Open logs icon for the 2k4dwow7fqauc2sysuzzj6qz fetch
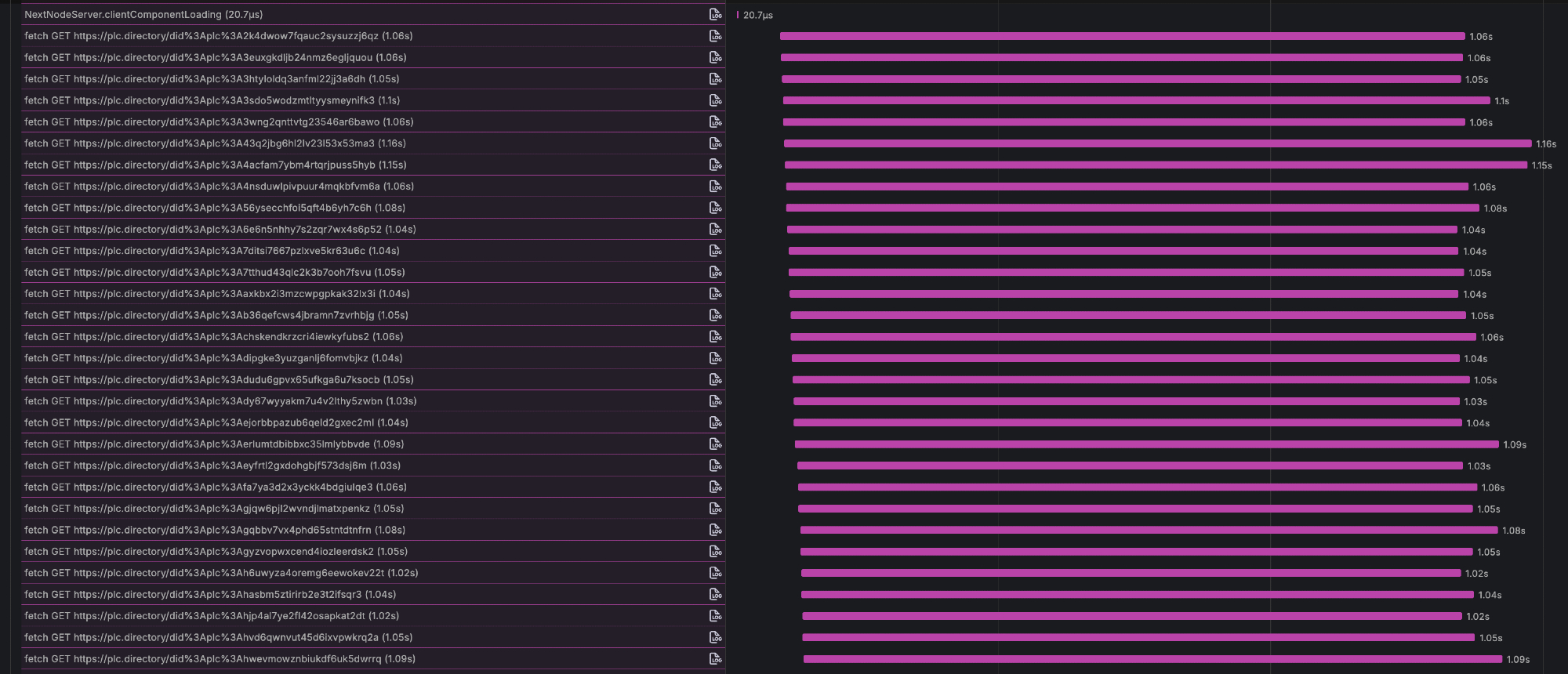1568x674 pixels. point(715,36)
